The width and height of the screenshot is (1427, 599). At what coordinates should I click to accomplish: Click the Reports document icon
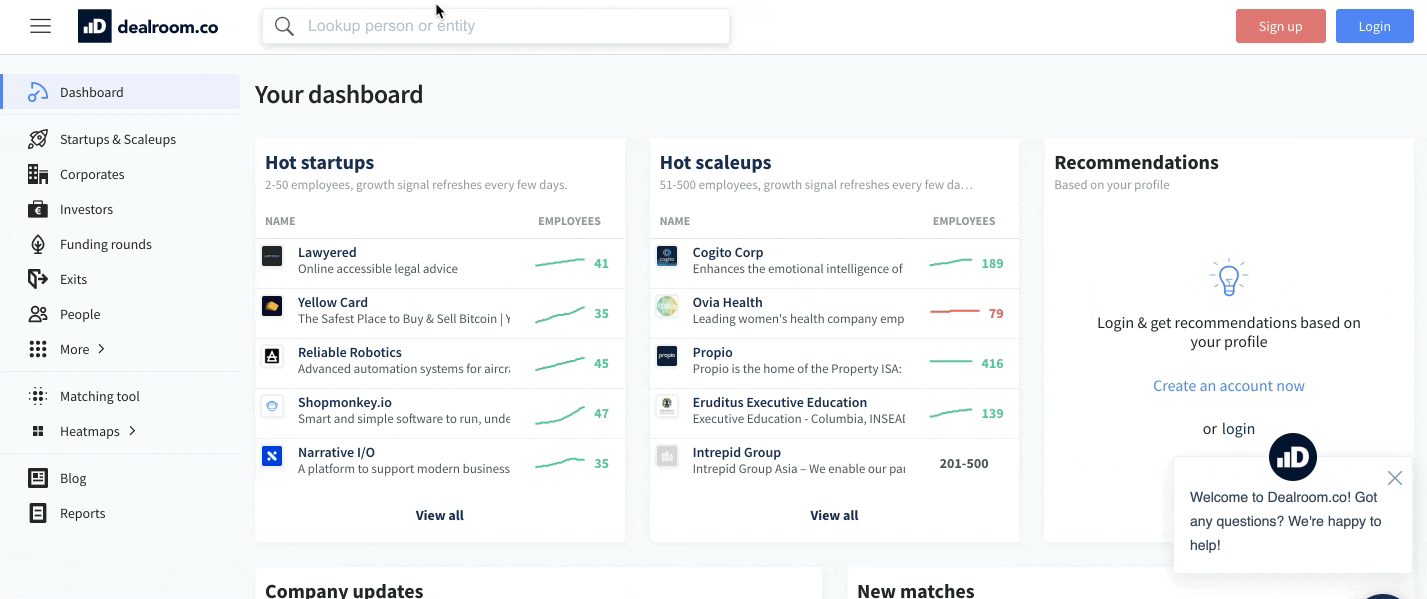pos(38,513)
